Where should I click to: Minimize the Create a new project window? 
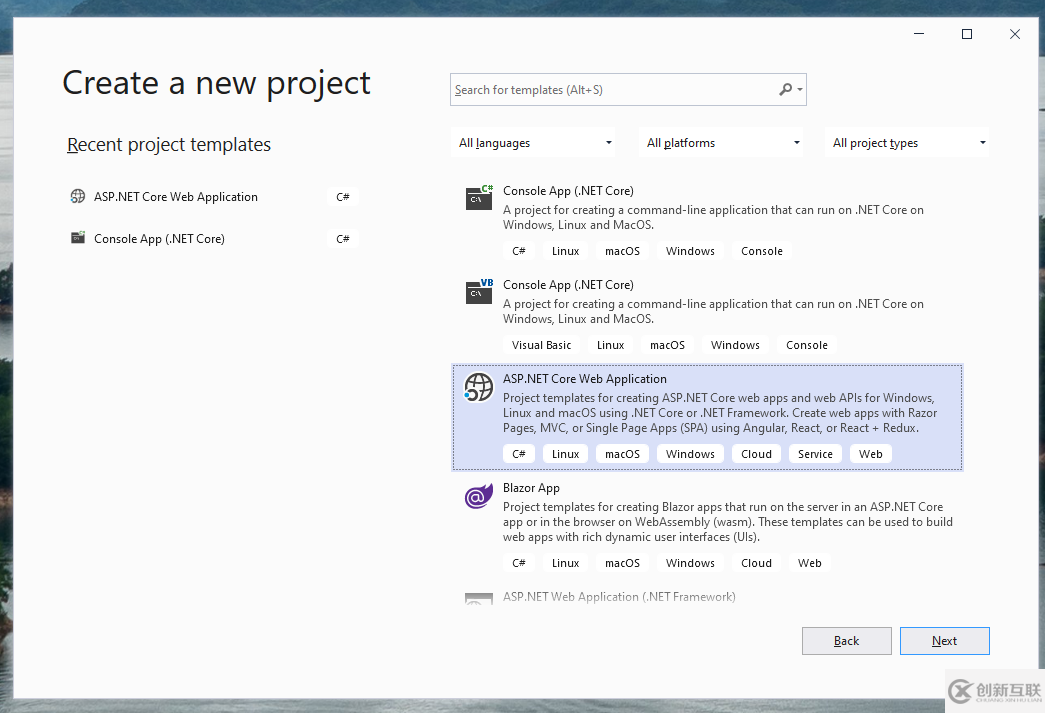coord(918,34)
